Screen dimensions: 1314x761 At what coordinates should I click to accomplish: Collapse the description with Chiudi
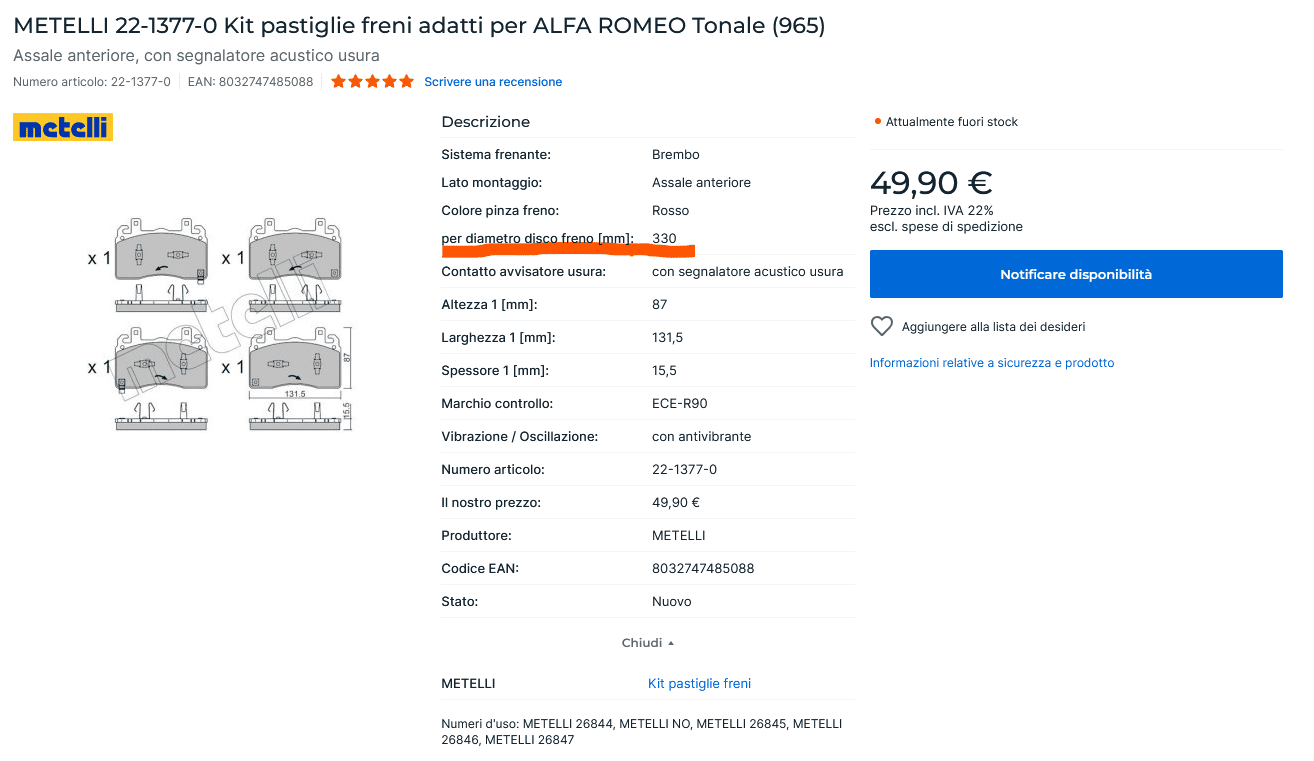[x=647, y=643]
